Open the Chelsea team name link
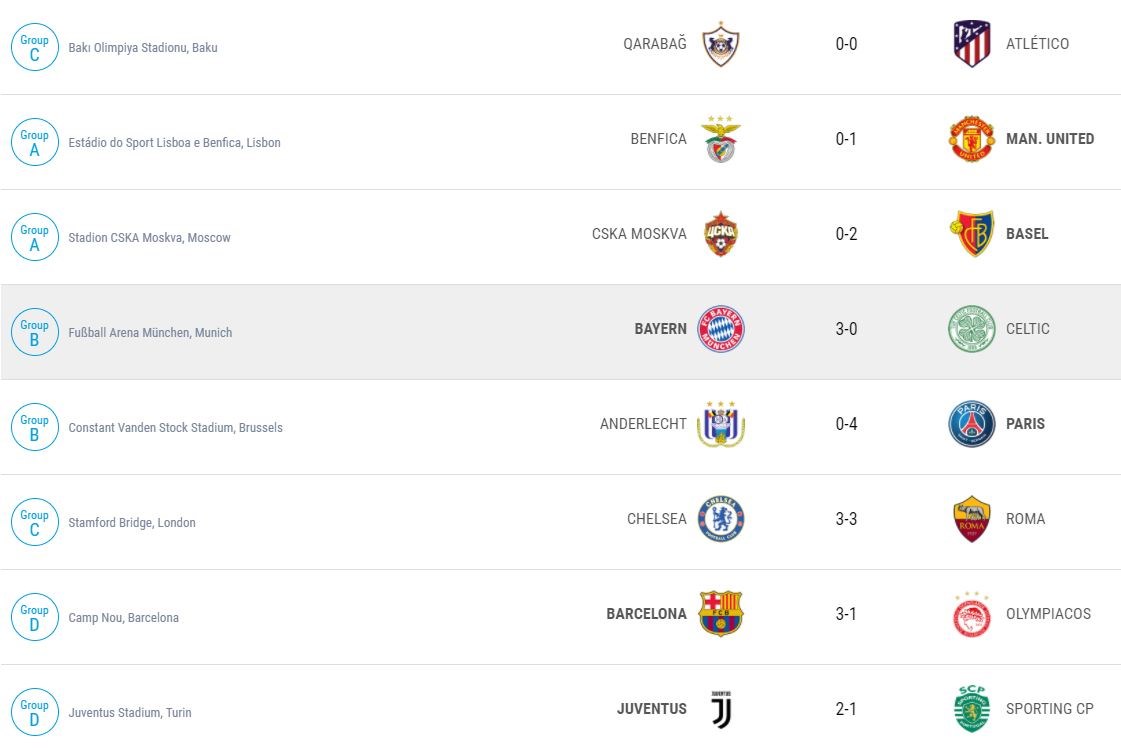The width and height of the screenshot is (1121, 751). [x=656, y=519]
